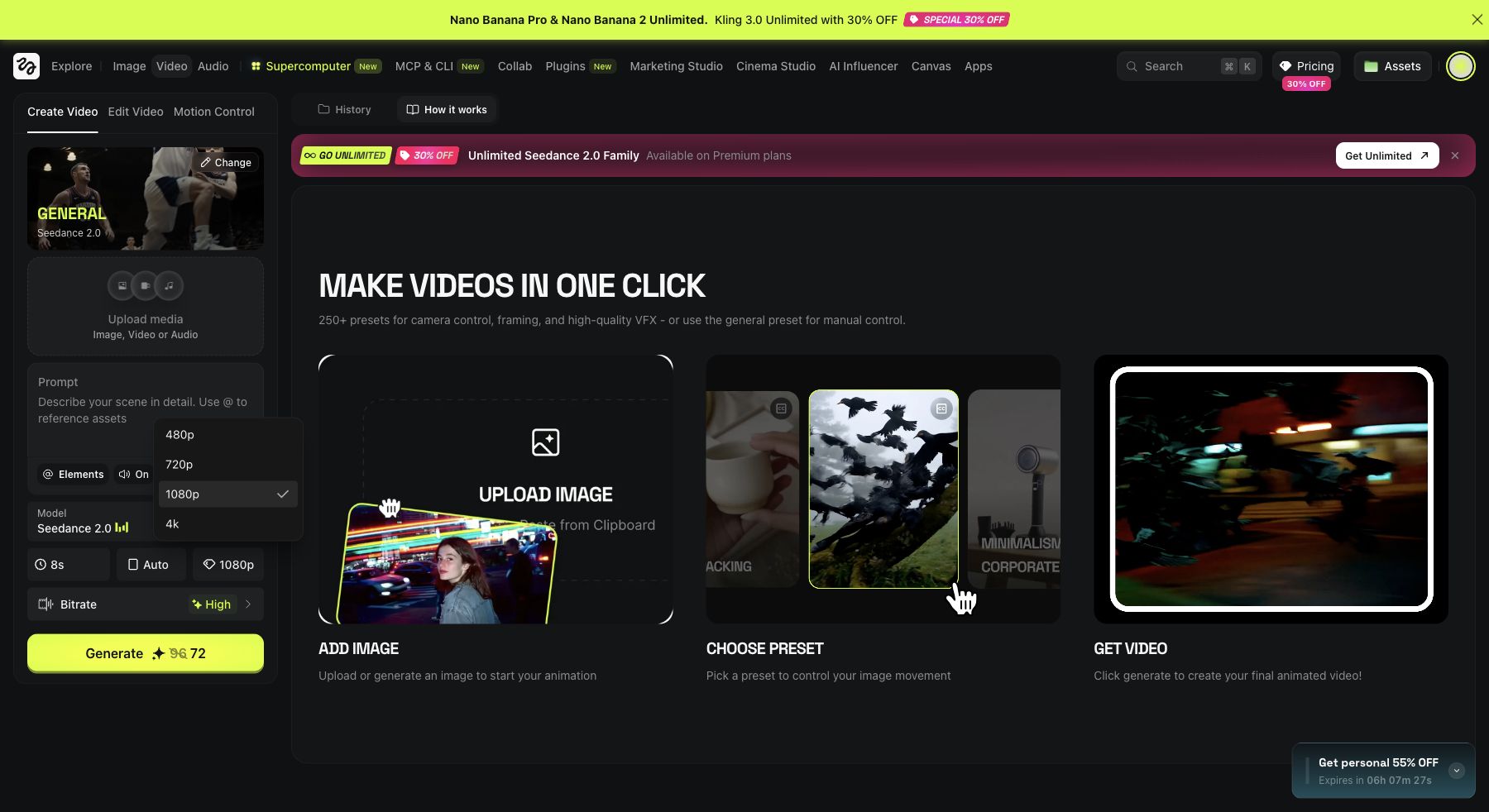Select 4k resolution
The width and height of the screenshot is (1489, 812).
[x=228, y=524]
